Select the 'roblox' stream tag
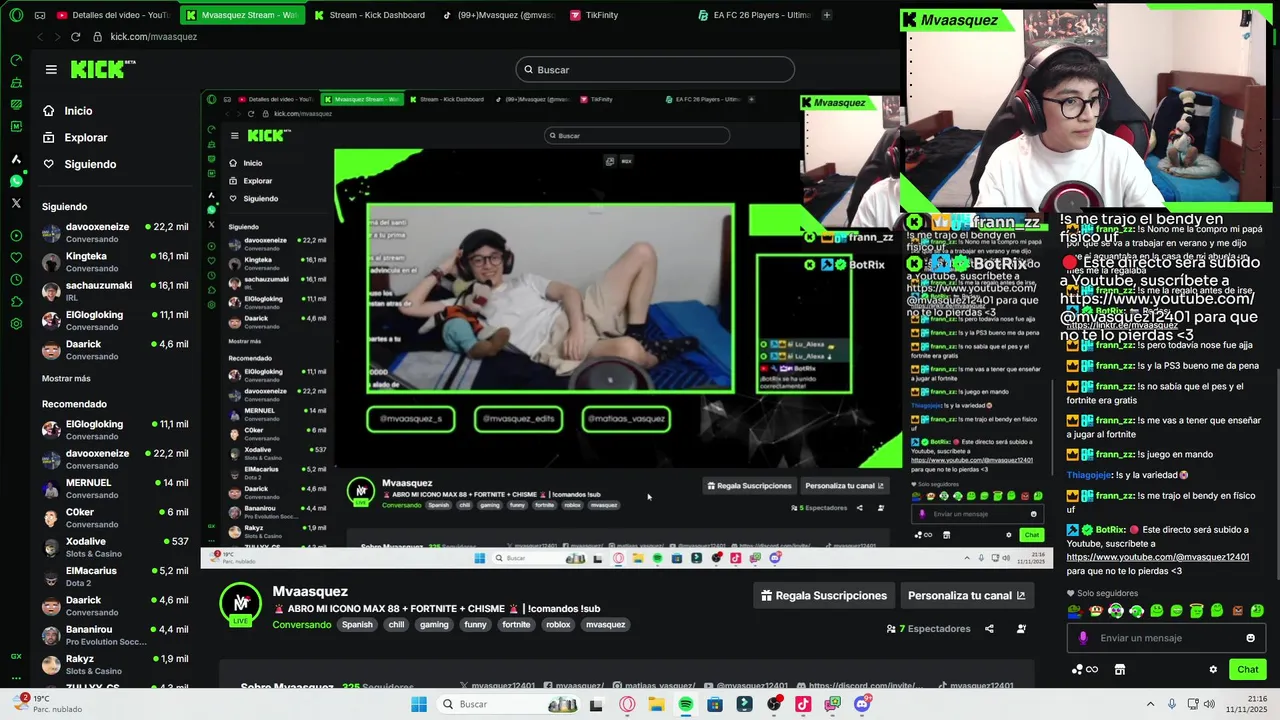This screenshot has height=720, width=1280. point(558,625)
